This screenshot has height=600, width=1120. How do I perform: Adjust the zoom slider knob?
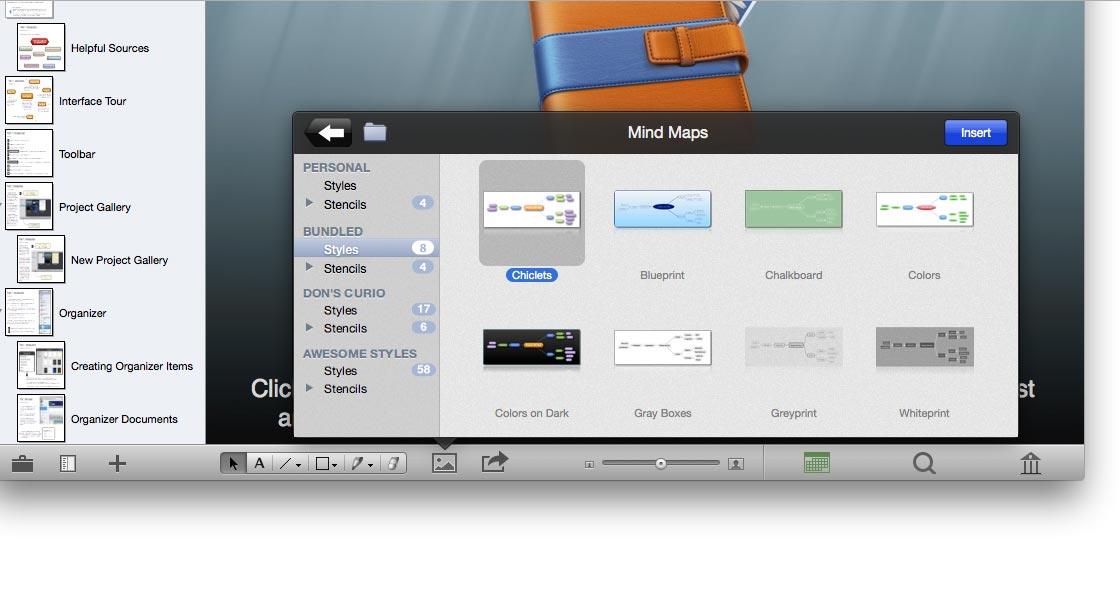coord(661,463)
